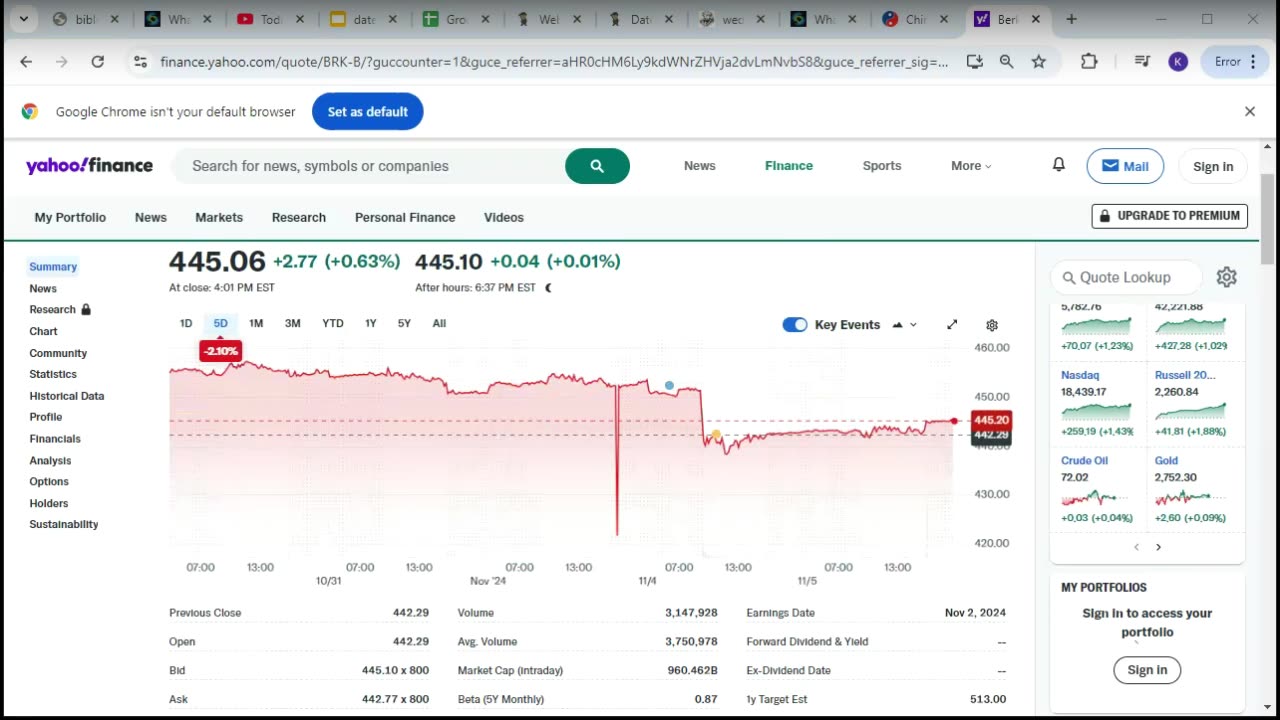Open Historical Data in left sidebar
The image size is (1280, 720).
67,396
